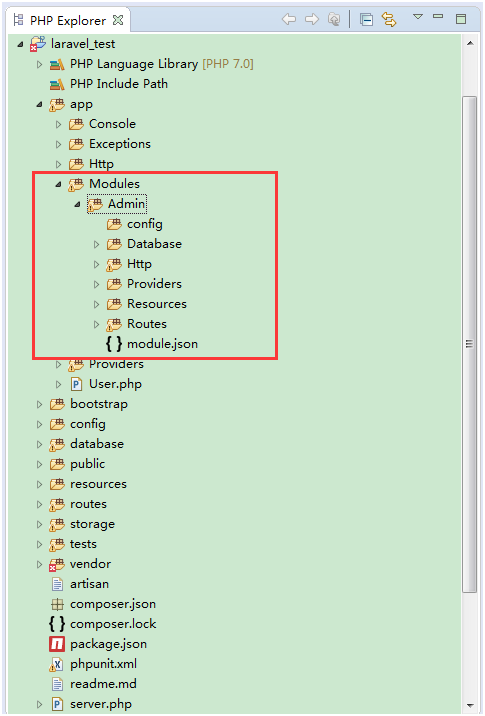Click the Up to parent icon
Screen dimensions: 485x716
(334, 19)
